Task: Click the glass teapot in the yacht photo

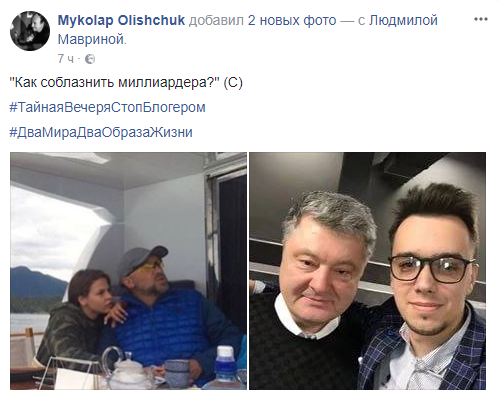Action: click(125, 369)
